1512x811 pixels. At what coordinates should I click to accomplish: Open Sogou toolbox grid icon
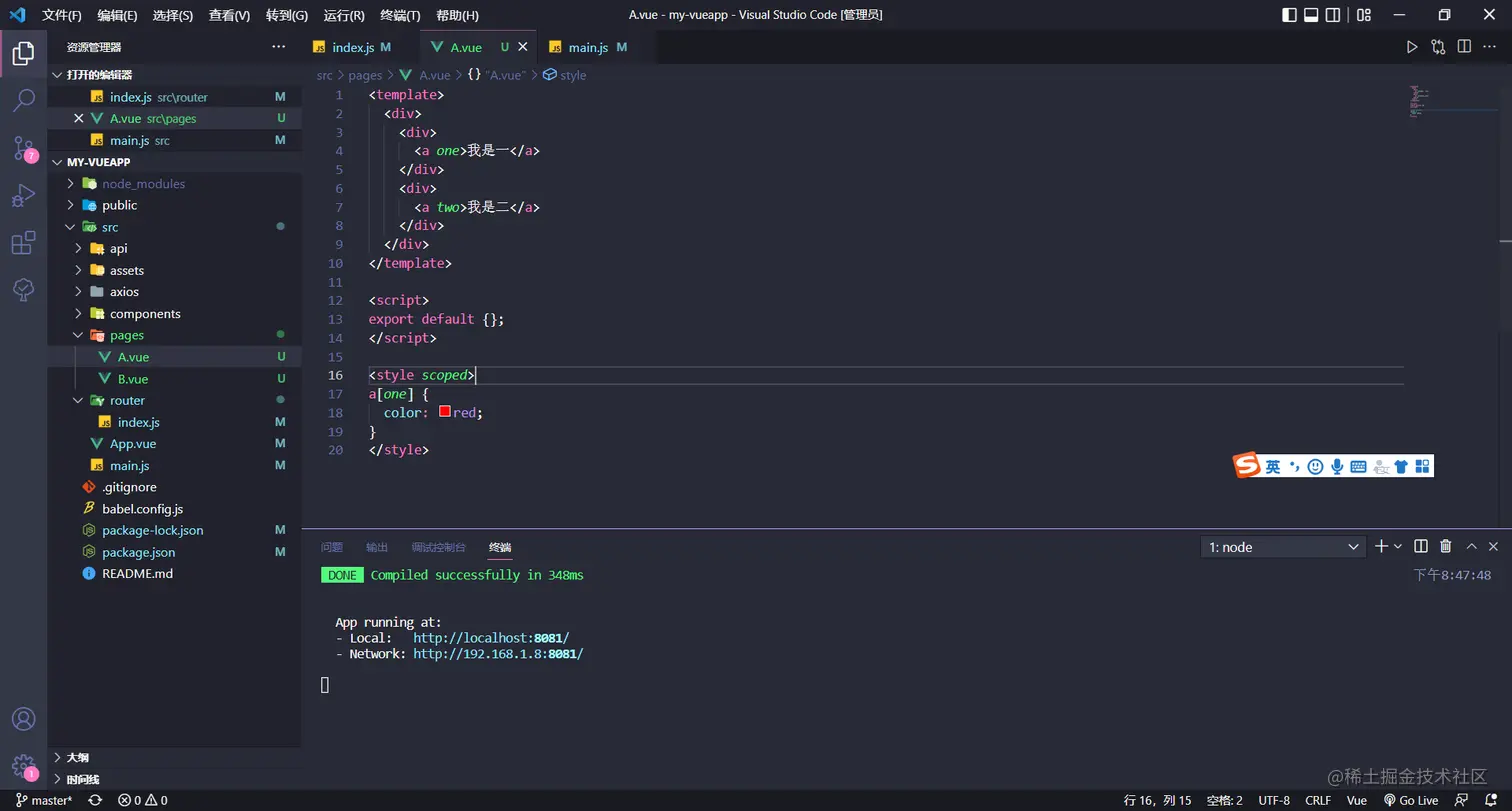(1422, 466)
